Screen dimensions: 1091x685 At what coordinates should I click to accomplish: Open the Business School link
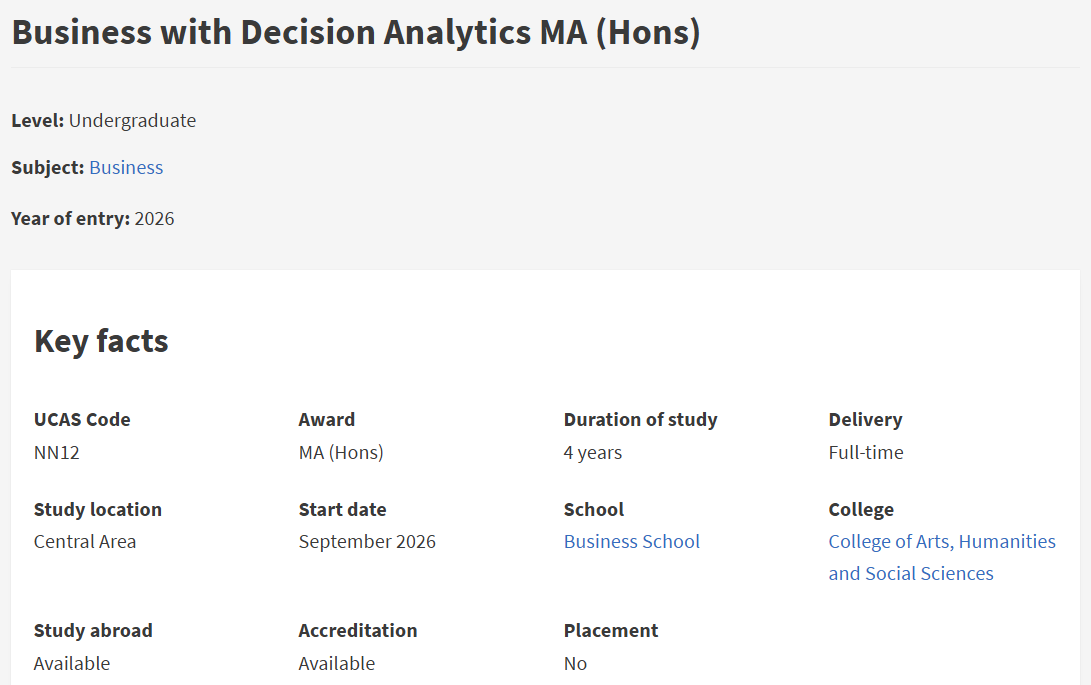click(x=631, y=542)
